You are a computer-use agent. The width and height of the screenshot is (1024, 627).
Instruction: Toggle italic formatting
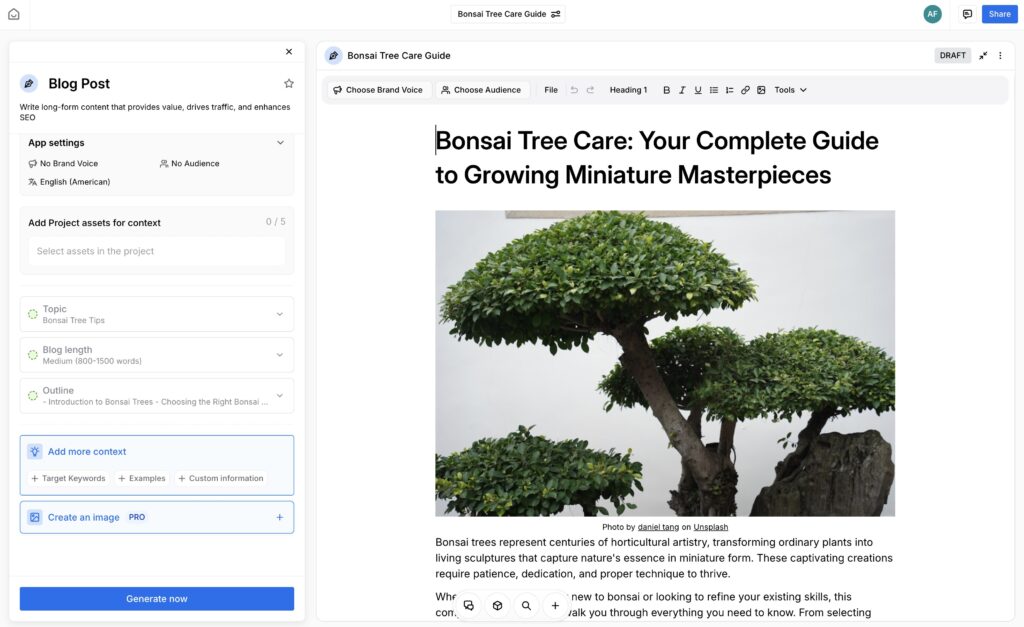pos(682,90)
